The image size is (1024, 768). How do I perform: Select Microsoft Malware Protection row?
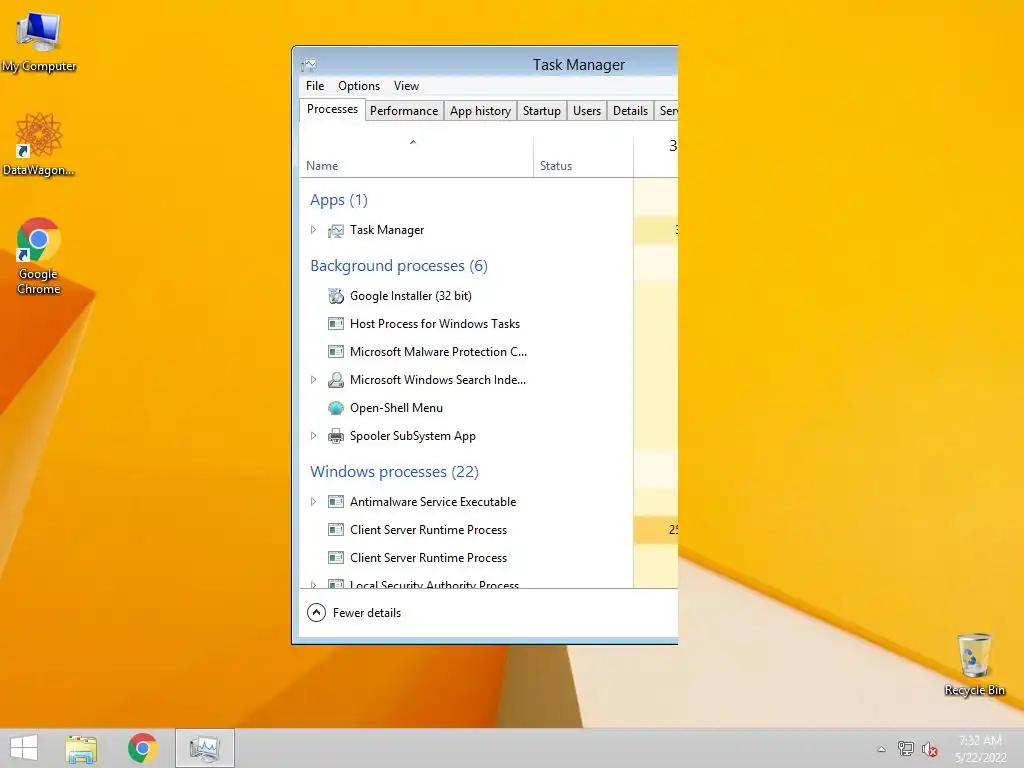pos(488,352)
